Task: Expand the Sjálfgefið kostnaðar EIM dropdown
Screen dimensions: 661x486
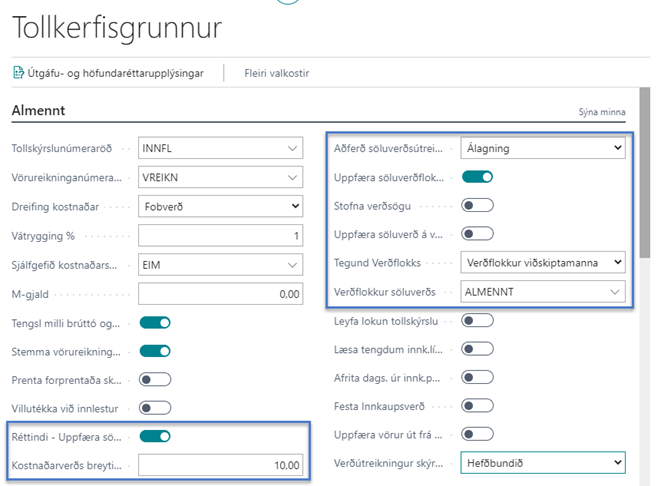Action: click(x=292, y=264)
